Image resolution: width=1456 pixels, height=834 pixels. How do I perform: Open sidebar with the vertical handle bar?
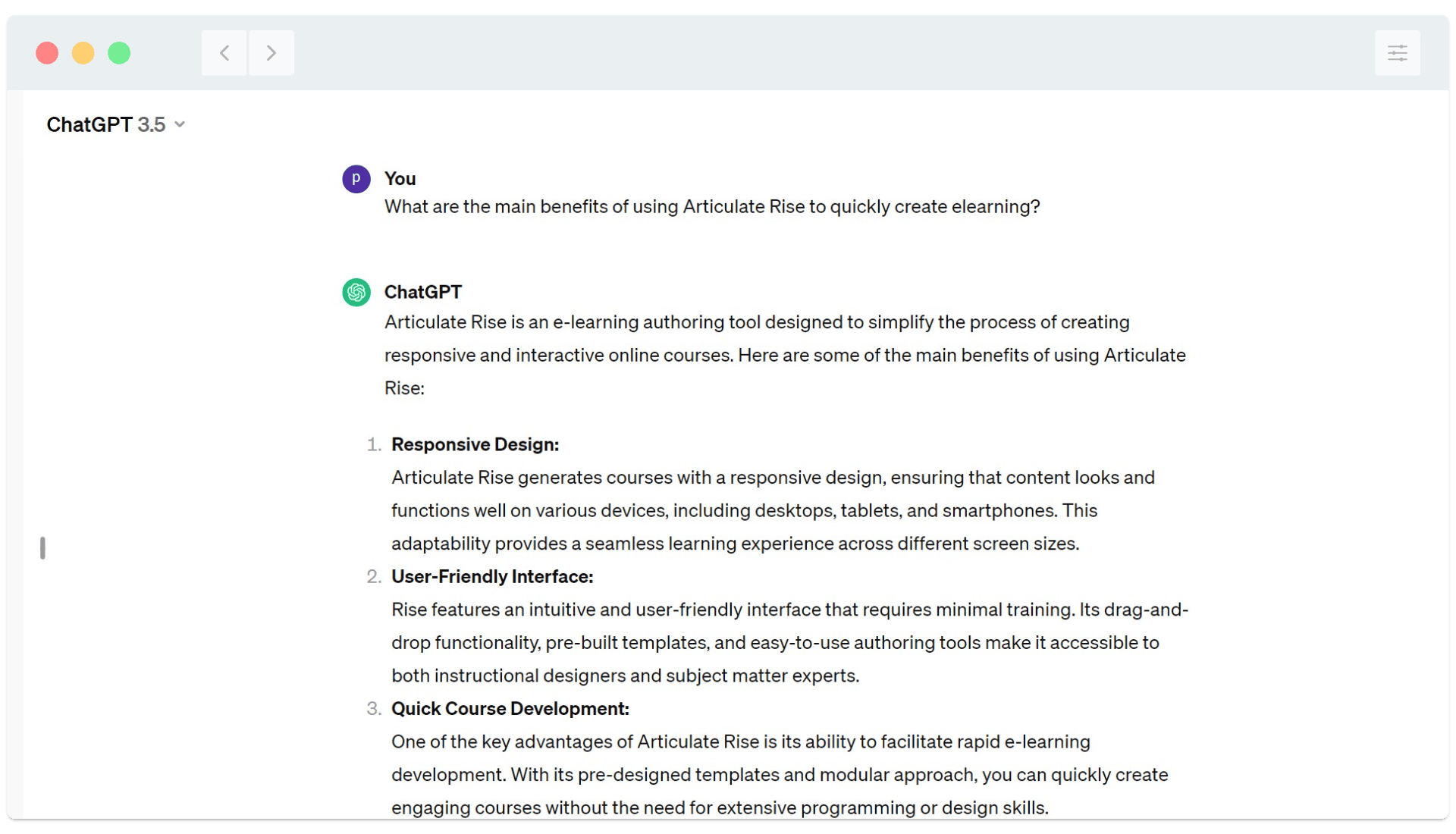click(42, 547)
